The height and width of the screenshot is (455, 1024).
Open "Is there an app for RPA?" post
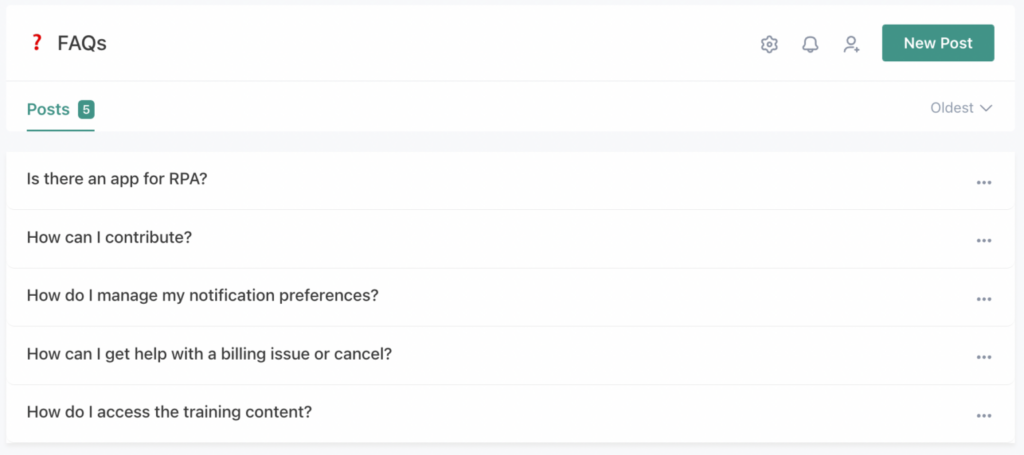[116, 179]
